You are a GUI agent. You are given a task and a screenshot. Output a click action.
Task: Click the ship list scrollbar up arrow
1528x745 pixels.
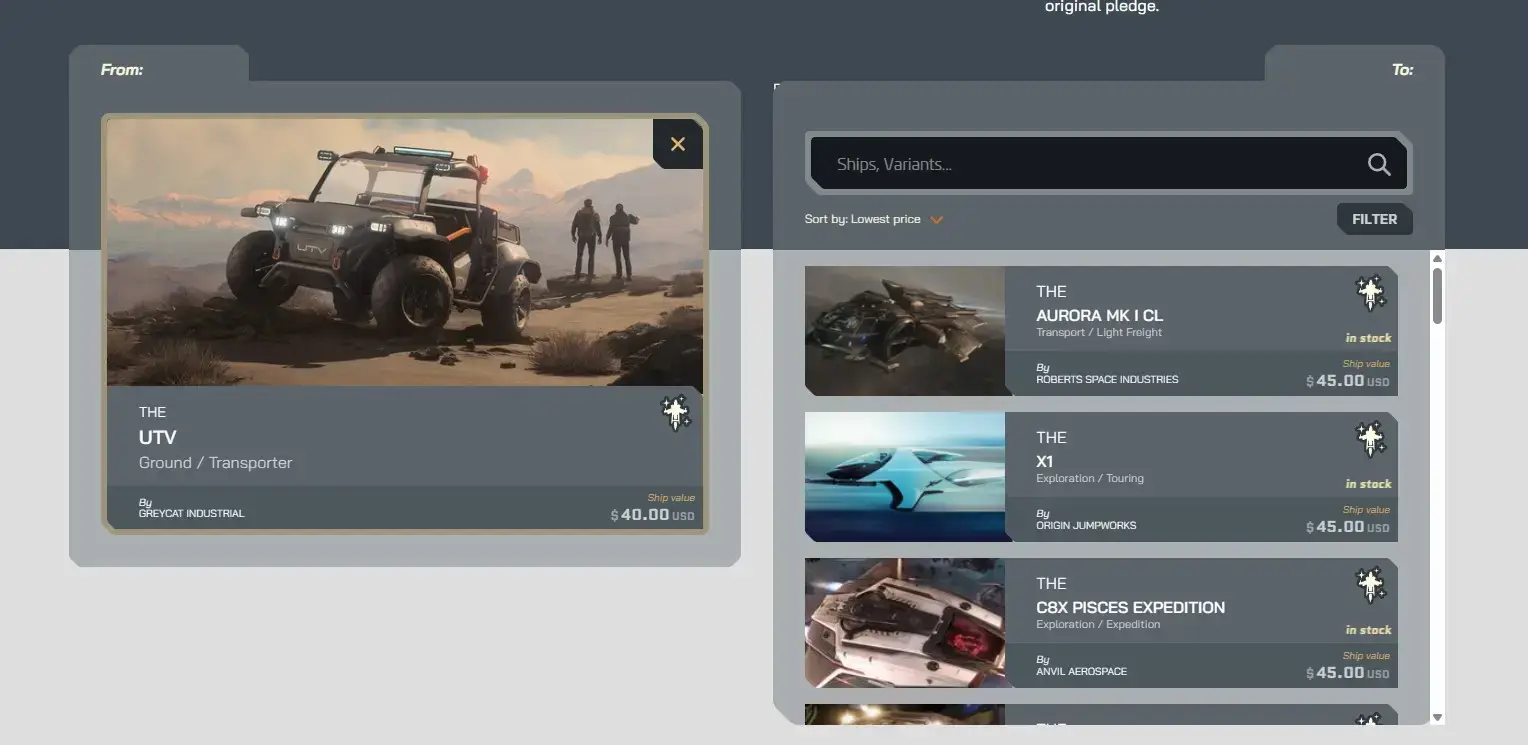coord(1437,258)
